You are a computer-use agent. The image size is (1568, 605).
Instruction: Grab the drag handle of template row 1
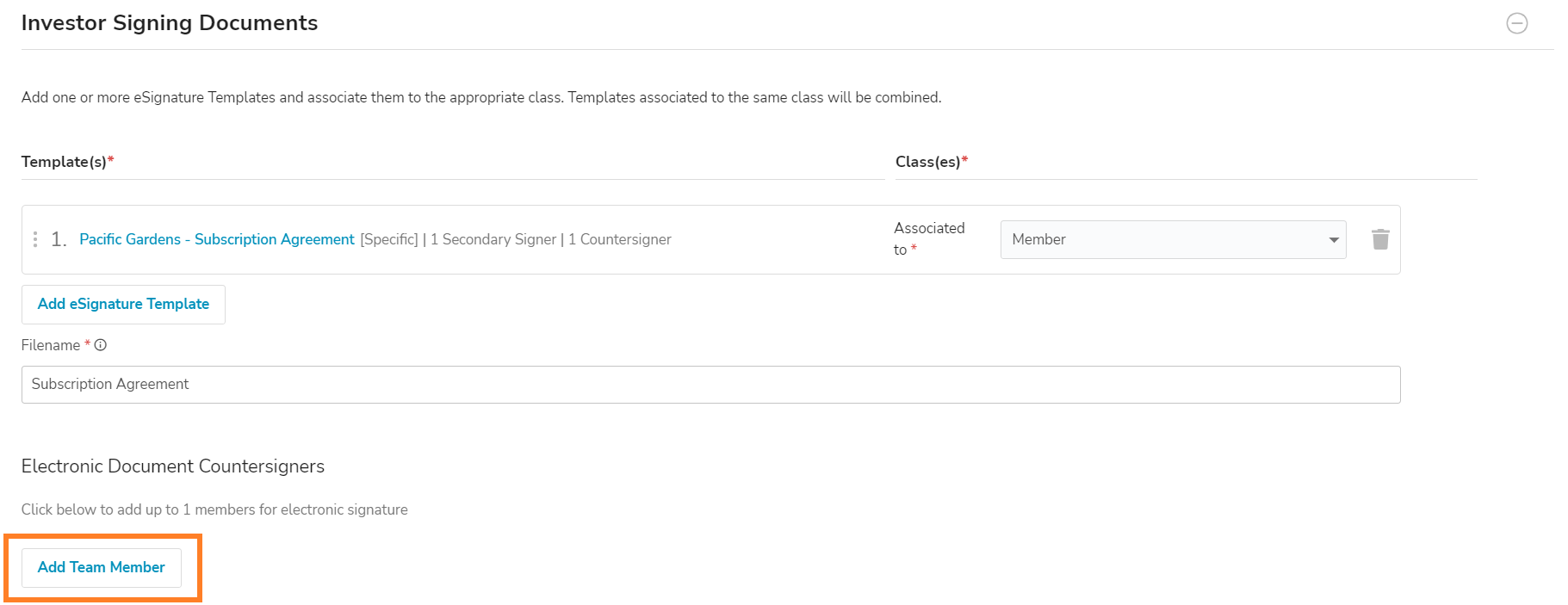(35, 239)
